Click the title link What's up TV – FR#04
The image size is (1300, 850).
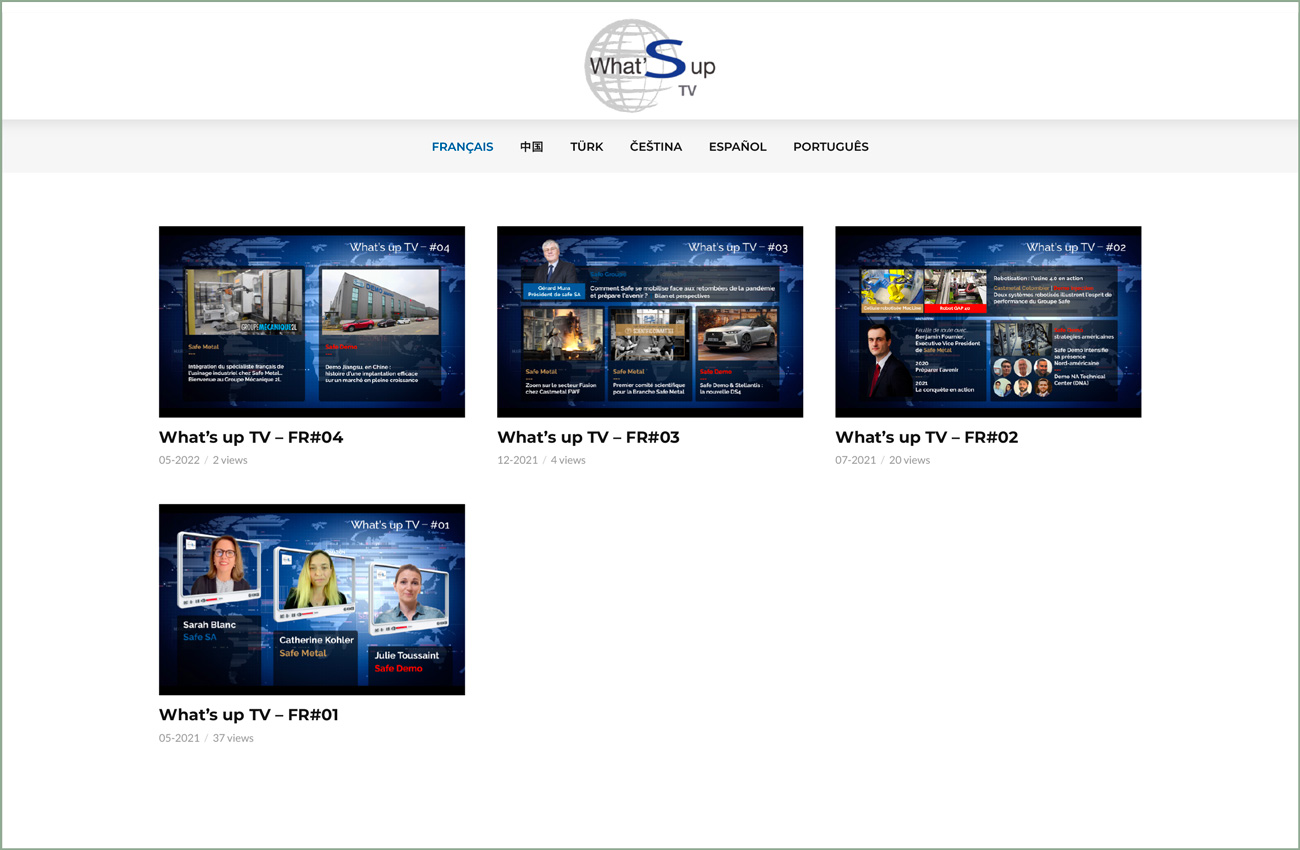(251, 437)
